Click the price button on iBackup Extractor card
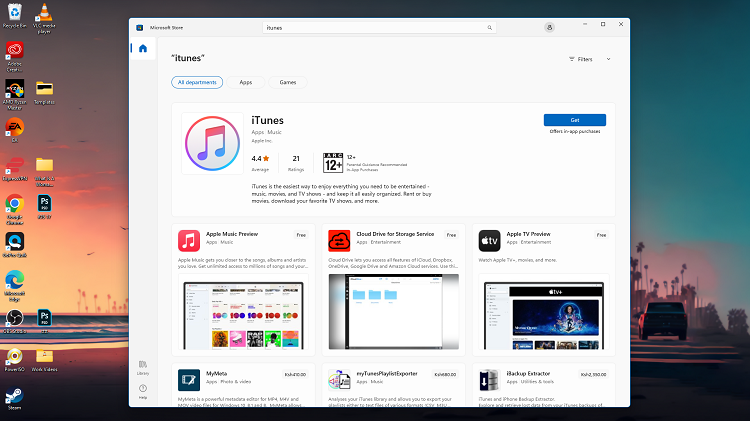Screen dimensions: 750x421 pyautogui.click(x=593, y=375)
